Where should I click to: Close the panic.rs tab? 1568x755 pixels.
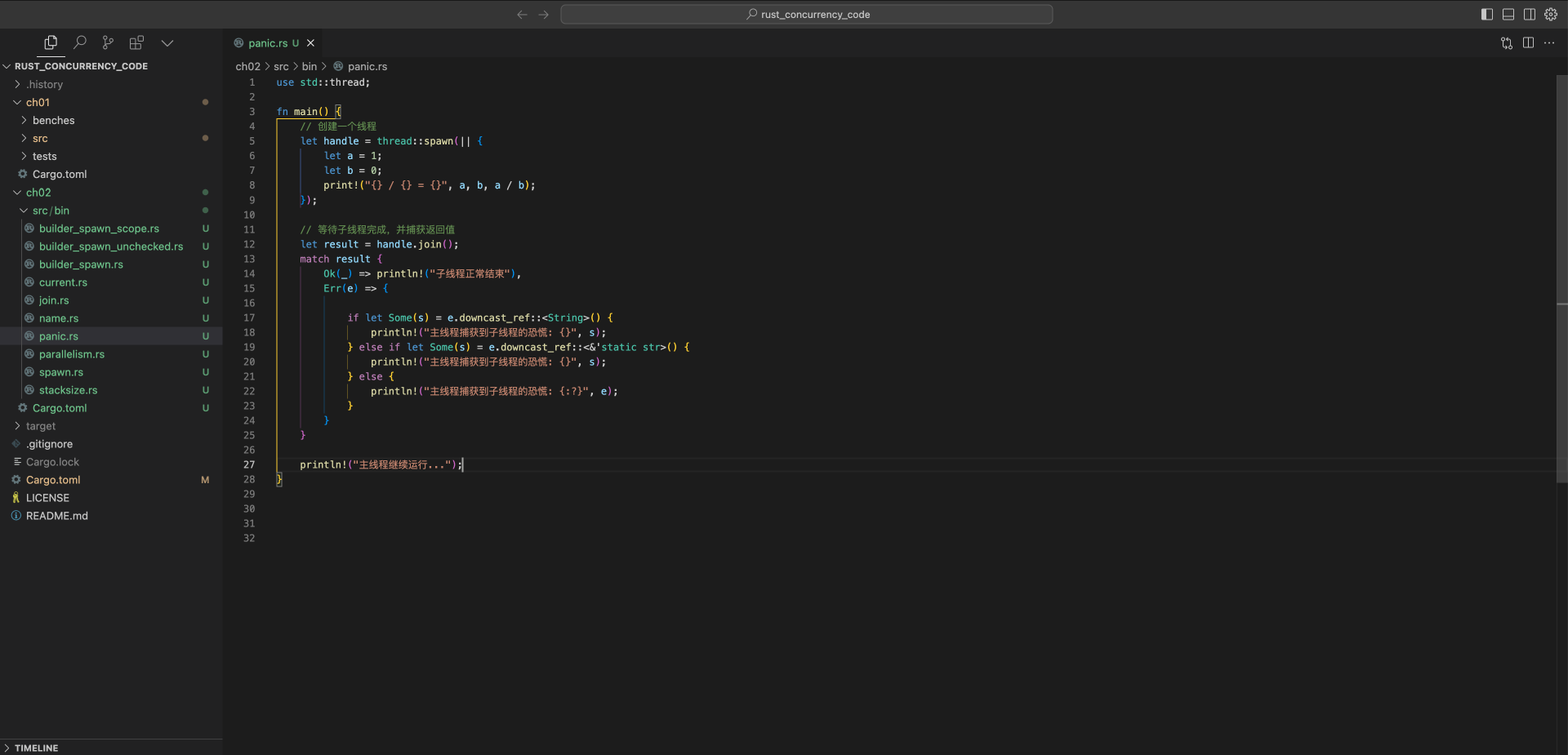[310, 43]
